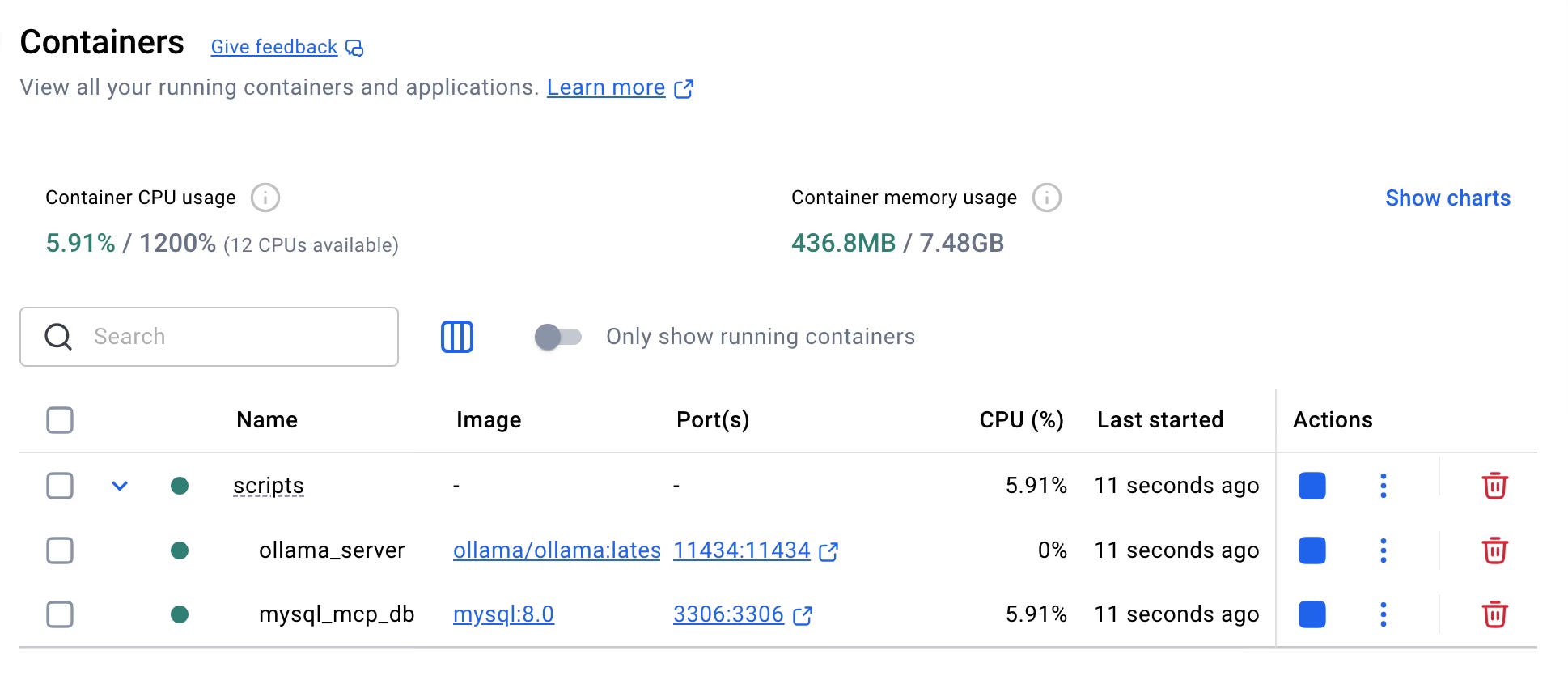Stop the ollama_server container

(1312, 550)
